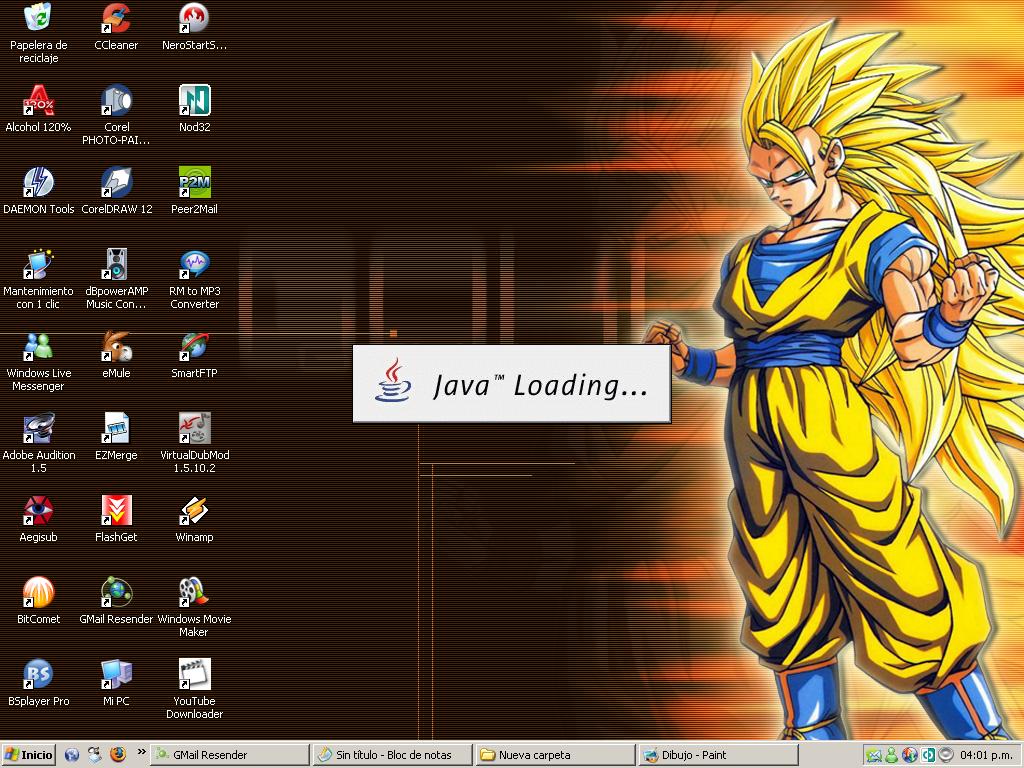The width and height of the screenshot is (1024, 768).
Task: Switch to Dibujo - Paint taskbar button
Action: pyautogui.click(x=716, y=755)
